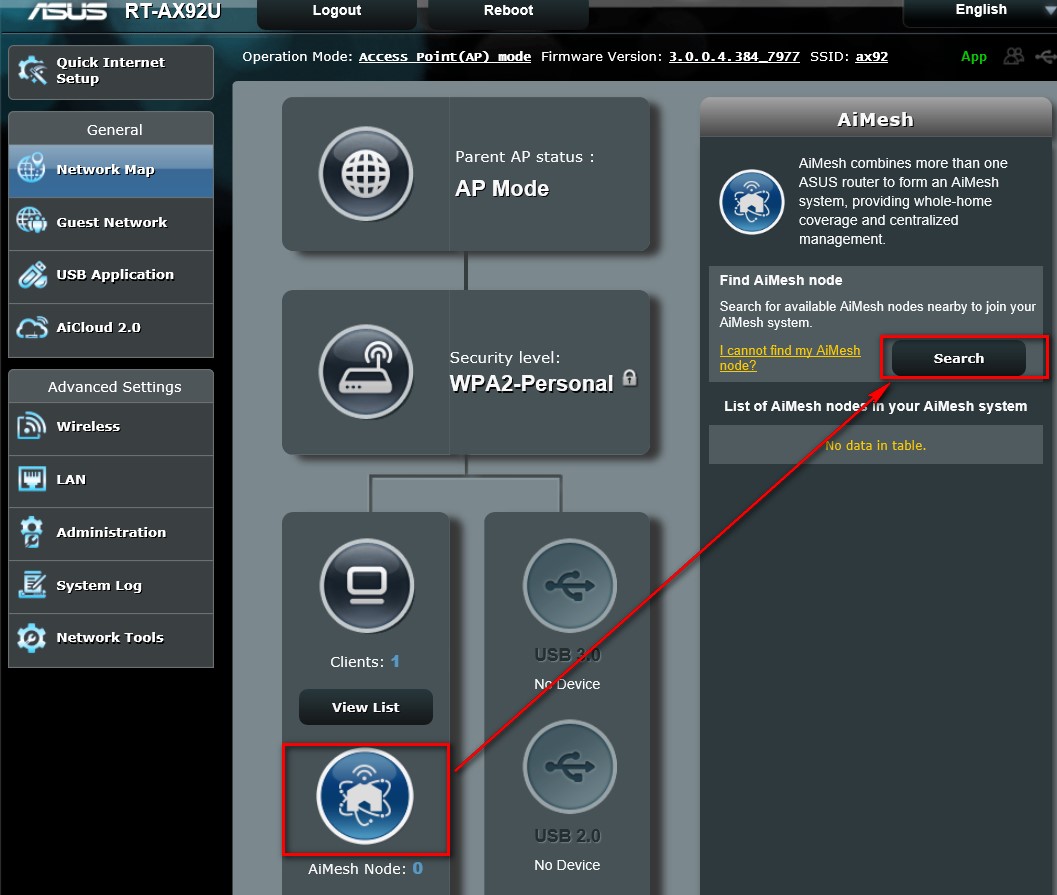Click firmware version 3.0.0.4.384_7977 link

[734, 57]
